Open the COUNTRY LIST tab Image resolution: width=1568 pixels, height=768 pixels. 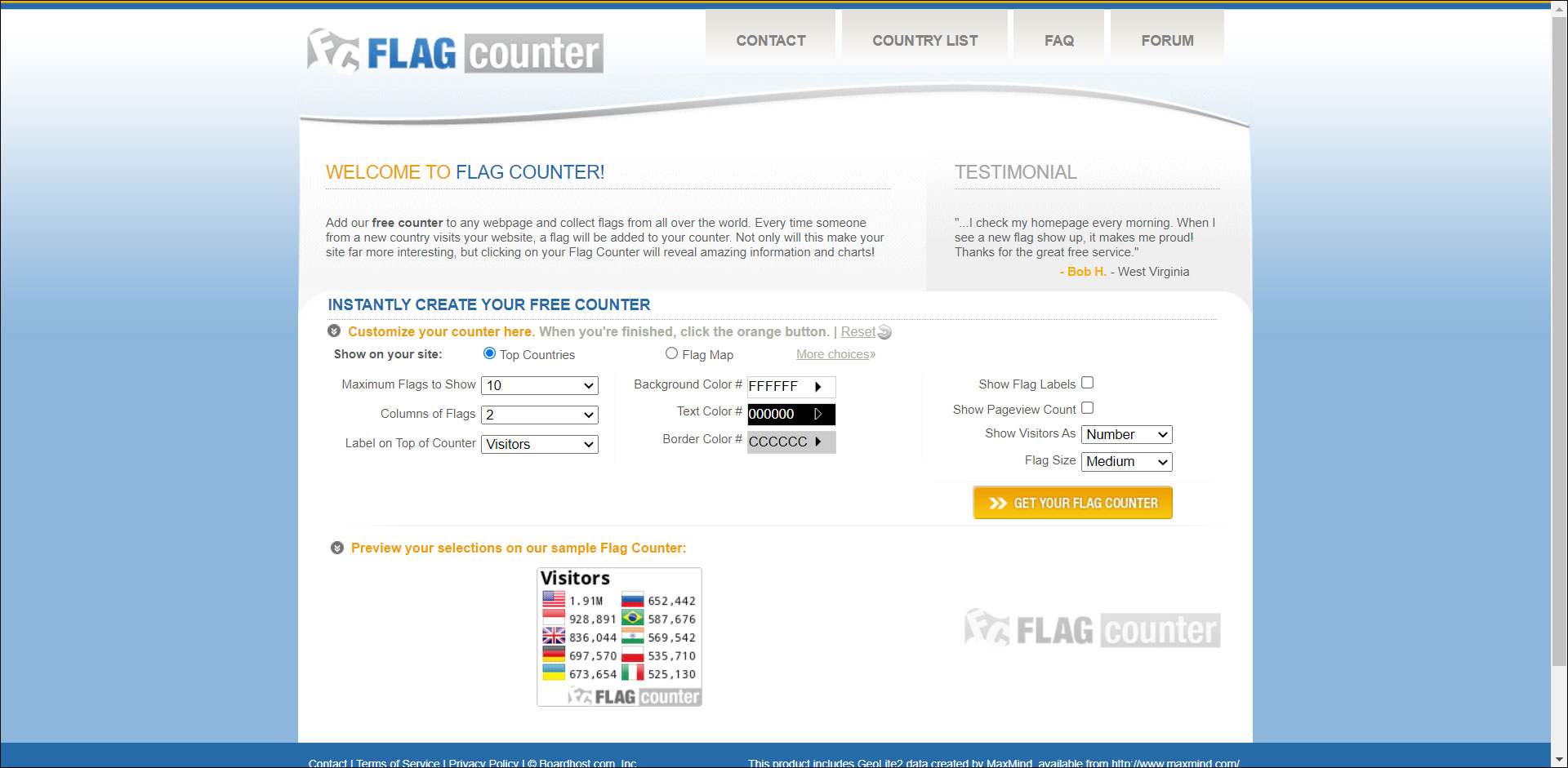click(x=924, y=40)
